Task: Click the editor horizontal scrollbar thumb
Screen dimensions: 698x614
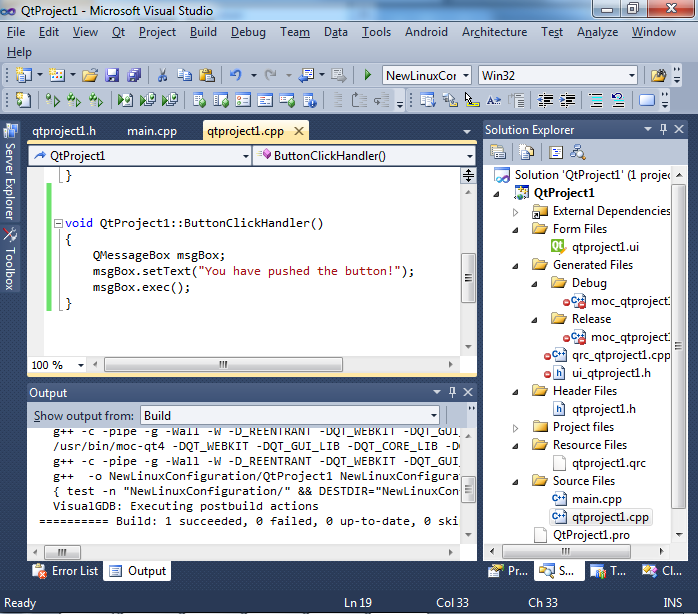Action: (223, 365)
